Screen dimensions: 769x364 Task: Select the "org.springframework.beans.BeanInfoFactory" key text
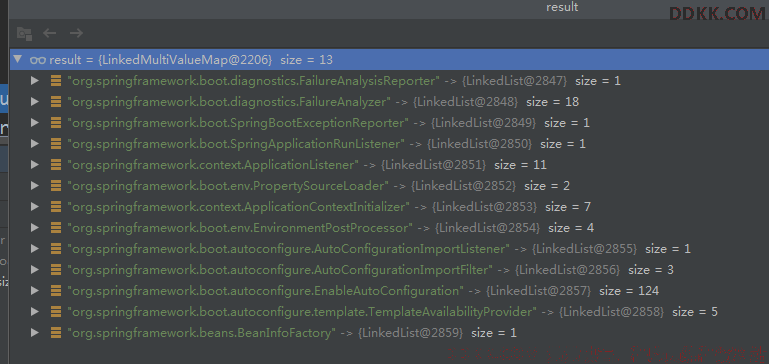(202, 333)
